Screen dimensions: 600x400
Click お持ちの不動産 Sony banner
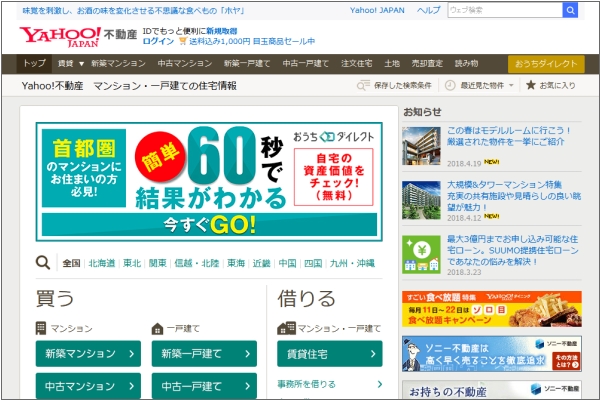click(492, 390)
